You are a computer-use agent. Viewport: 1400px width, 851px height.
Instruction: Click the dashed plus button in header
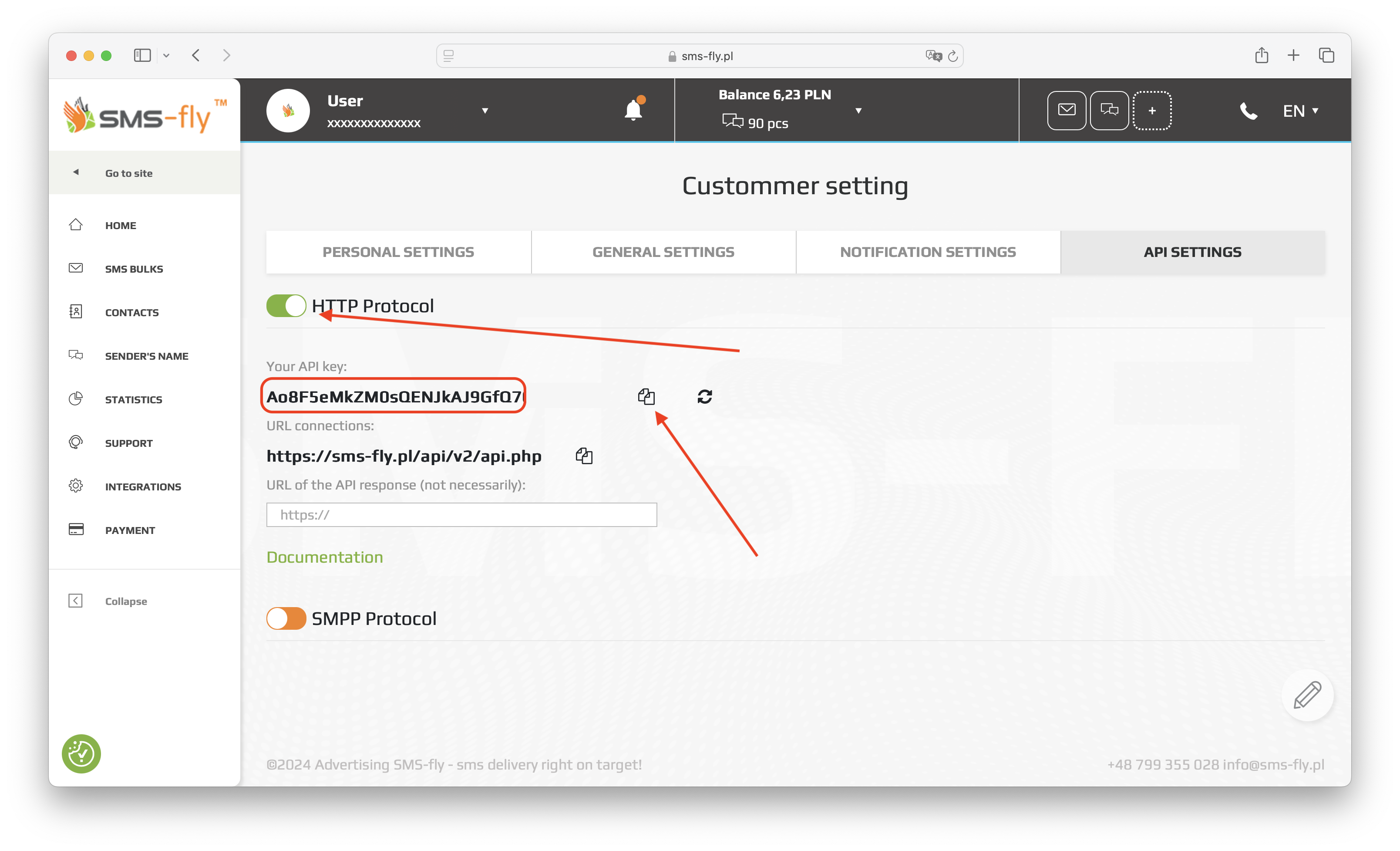click(1152, 110)
